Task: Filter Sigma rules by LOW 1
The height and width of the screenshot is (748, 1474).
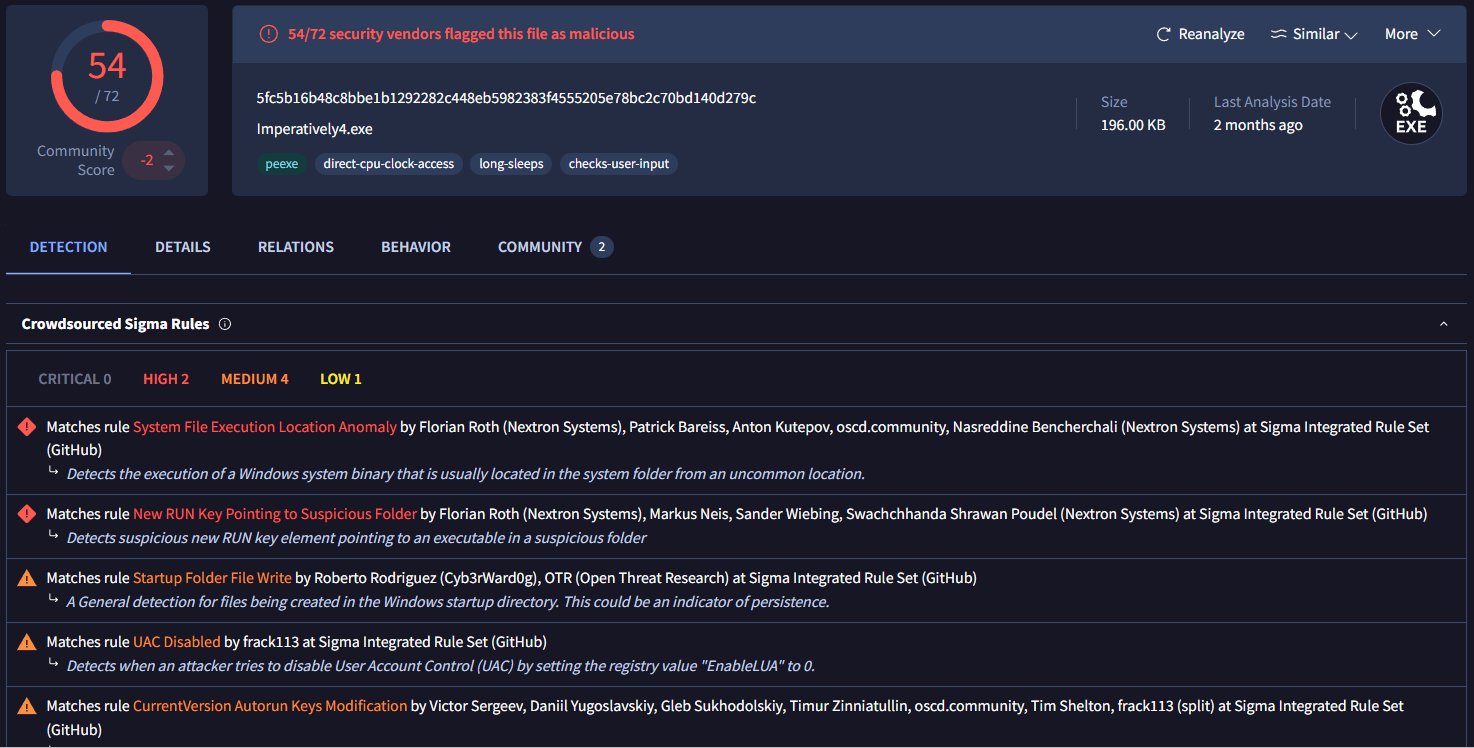Action: click(341, 379)
